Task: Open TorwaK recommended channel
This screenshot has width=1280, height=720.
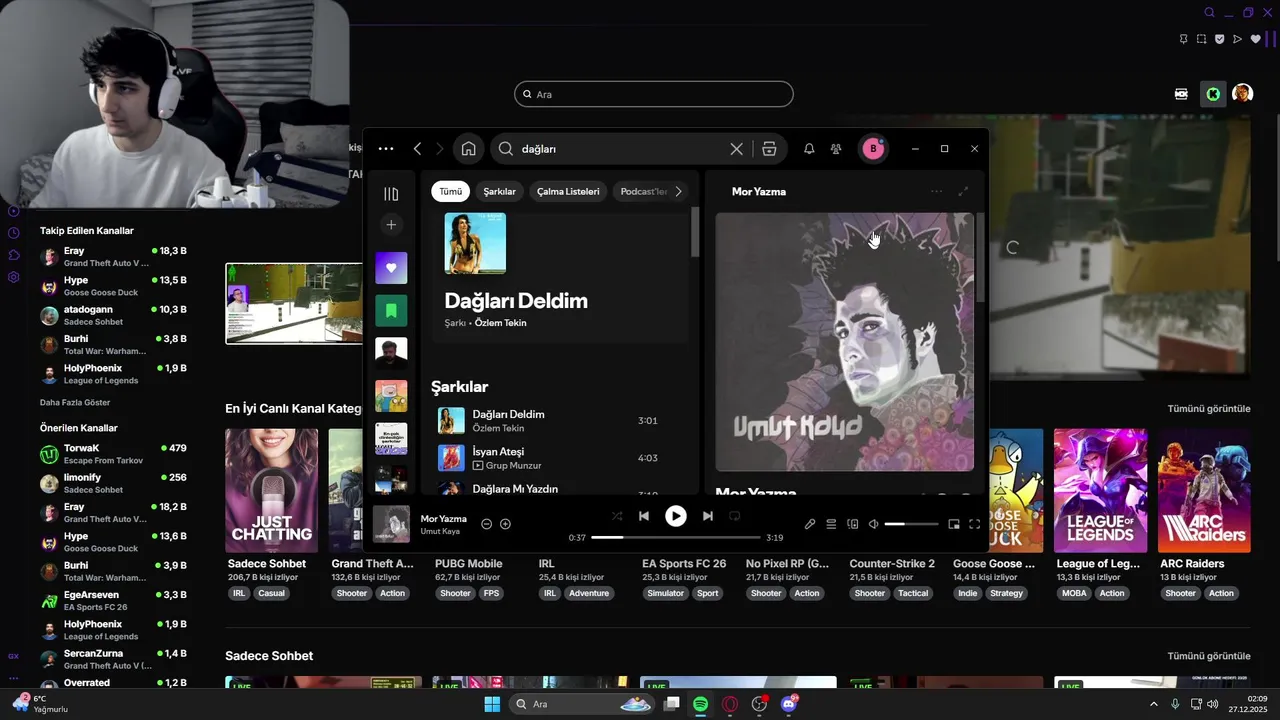Action: point(112,454)
